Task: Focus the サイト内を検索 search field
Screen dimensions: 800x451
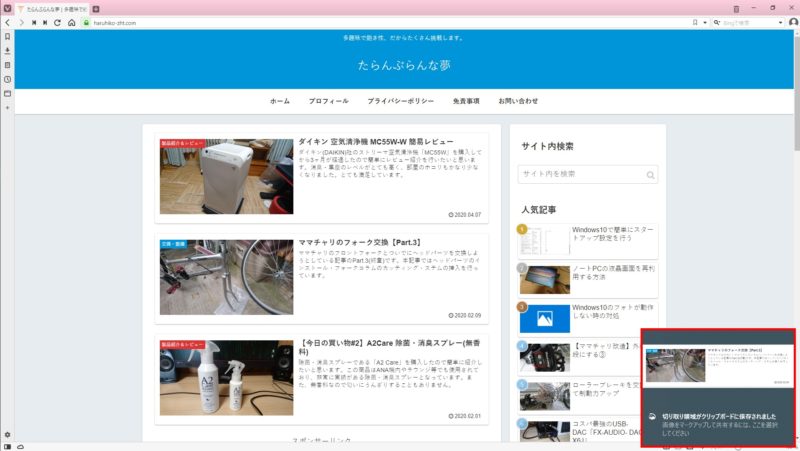Action: tap(588, 174)
